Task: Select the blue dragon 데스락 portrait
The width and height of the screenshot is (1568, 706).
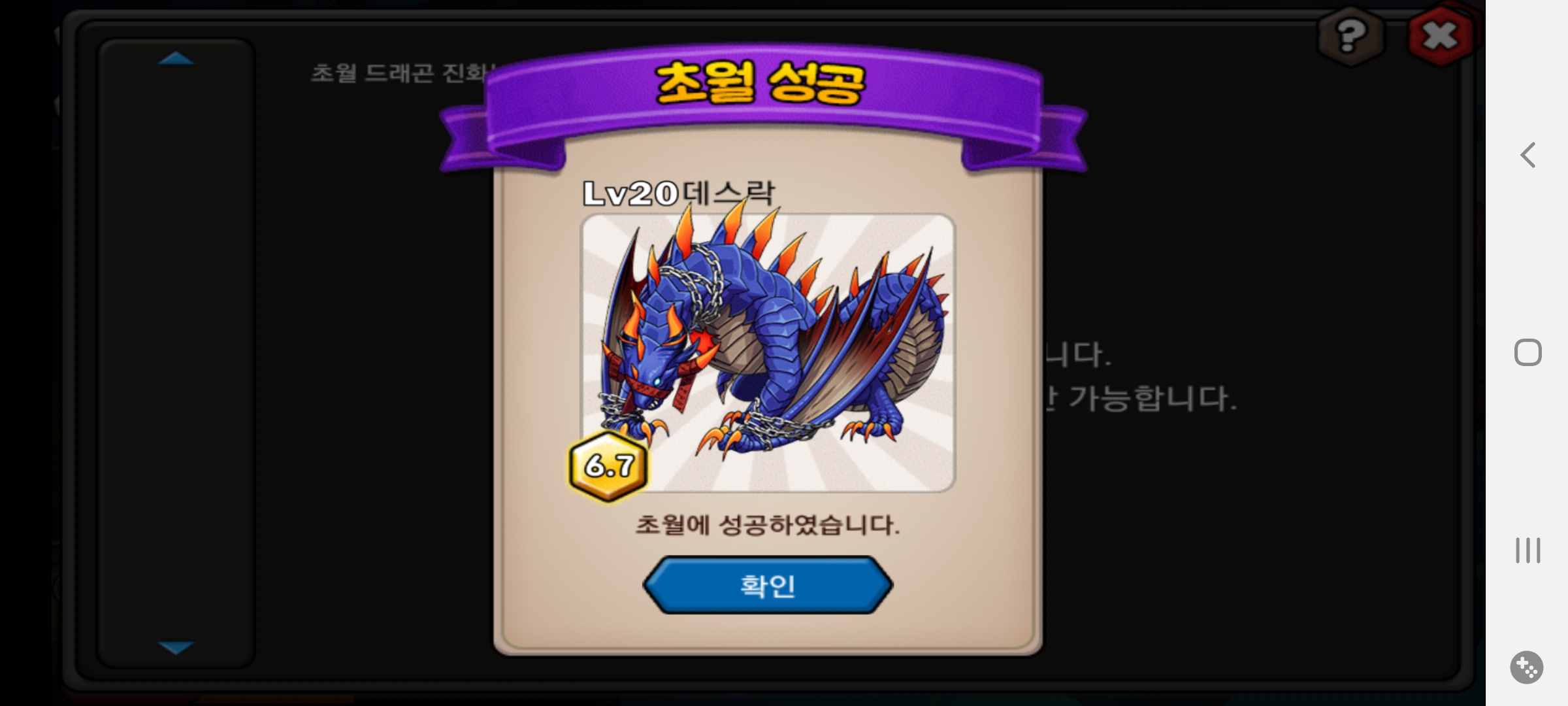Action: [x=768, y=353]
